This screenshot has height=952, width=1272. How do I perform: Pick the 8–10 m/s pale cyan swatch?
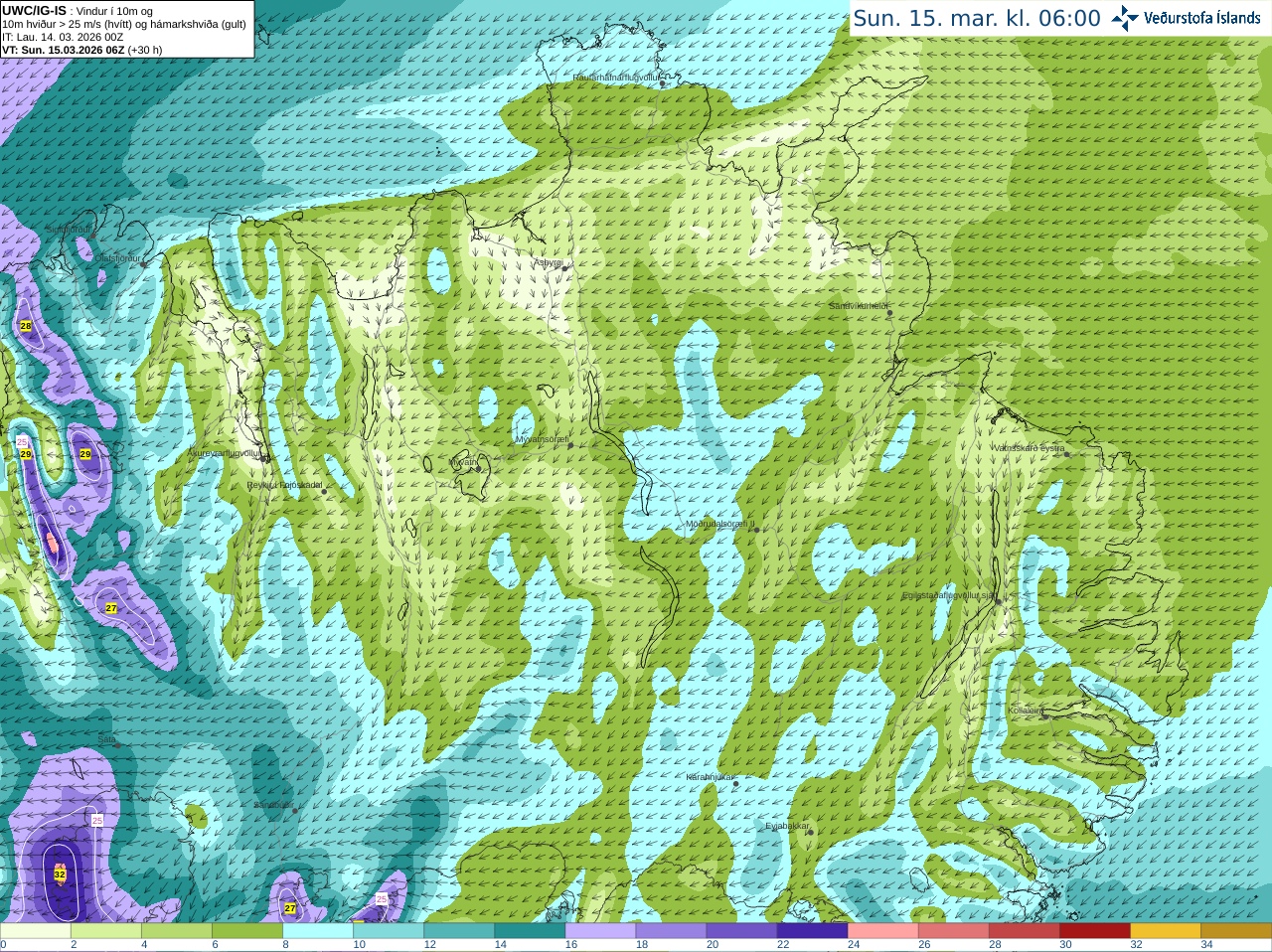(318, 931)
